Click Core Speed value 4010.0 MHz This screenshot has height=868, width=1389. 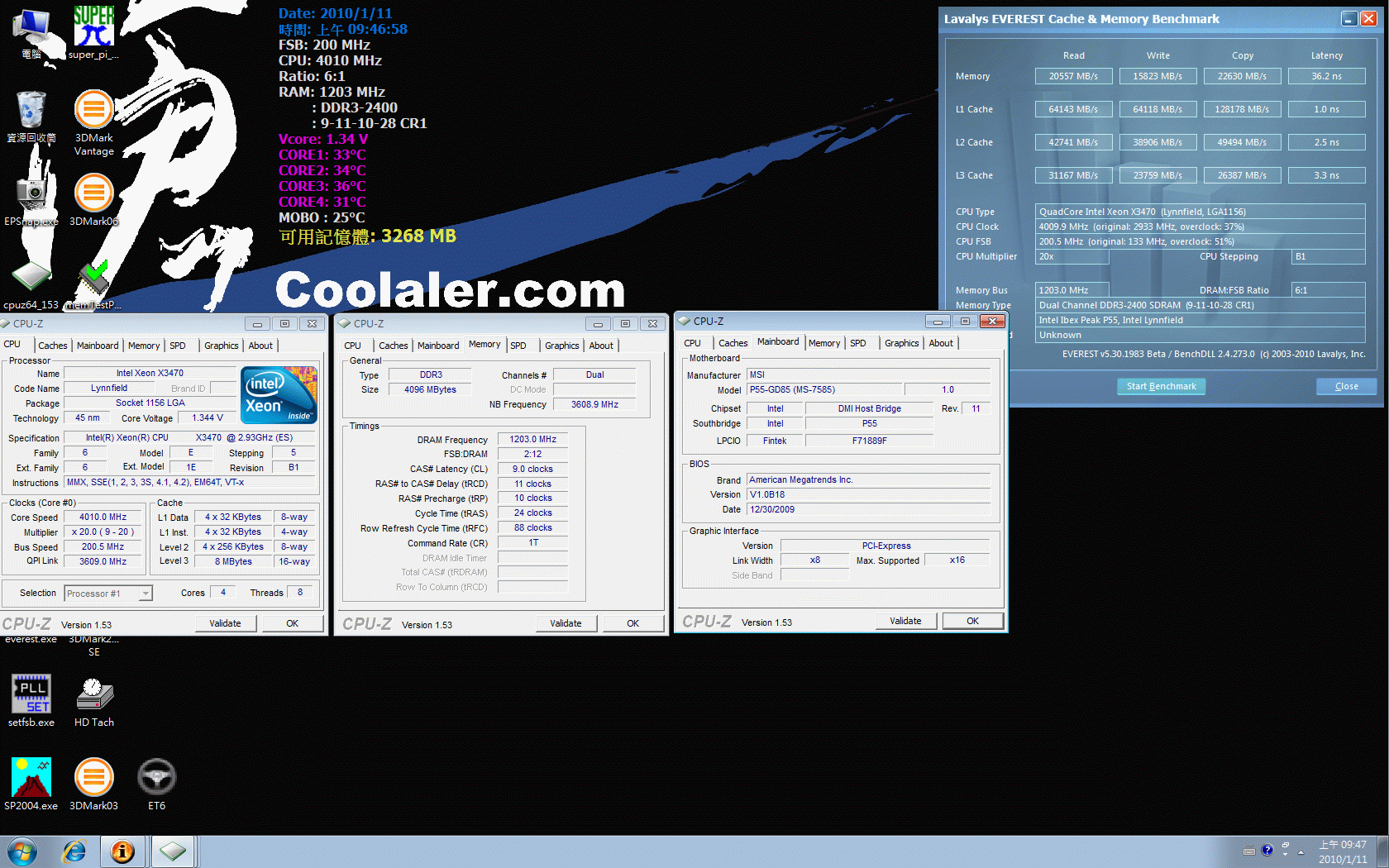click(103, 517)
